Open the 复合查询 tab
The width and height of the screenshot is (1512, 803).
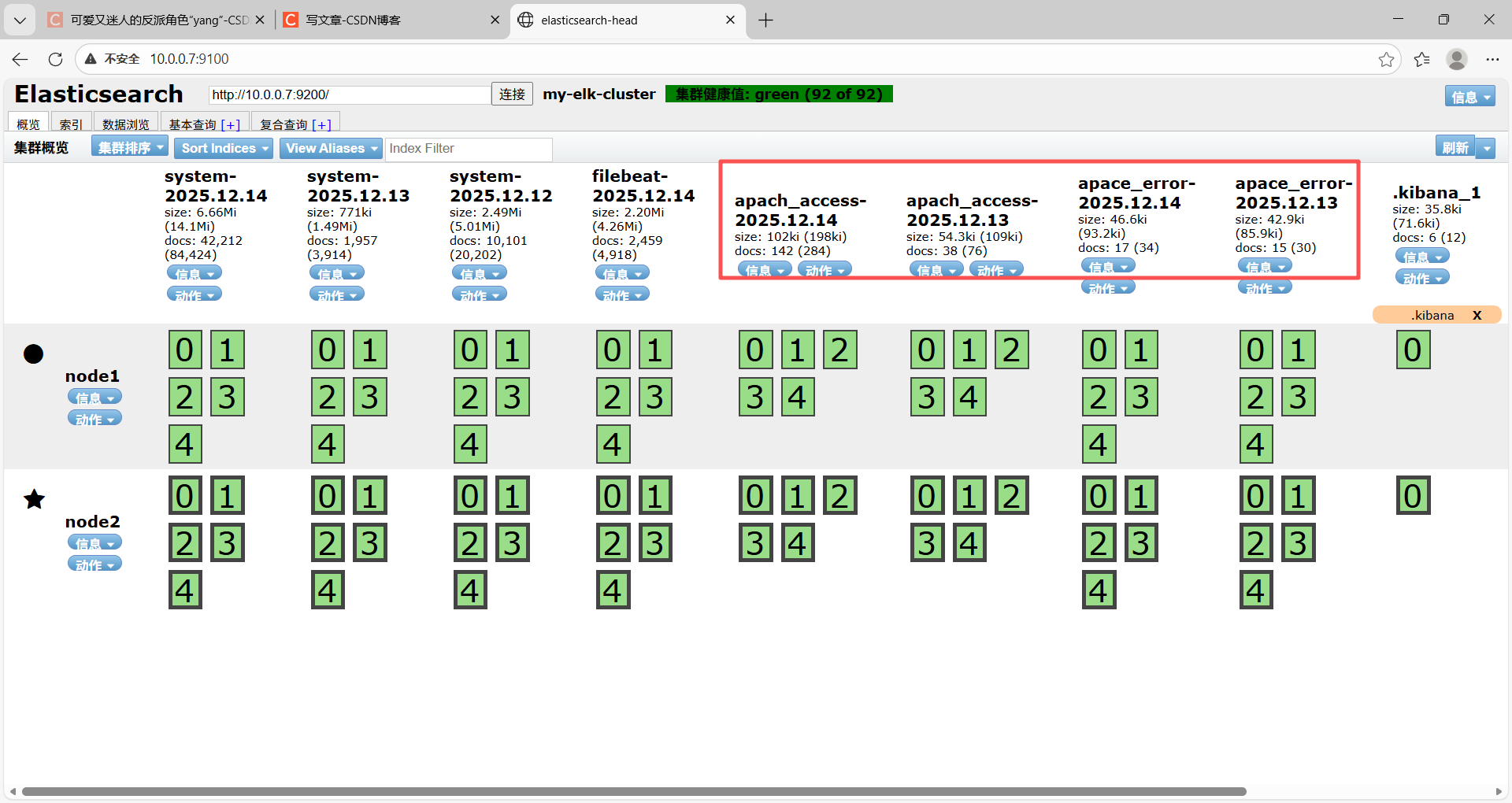[295, 124]
